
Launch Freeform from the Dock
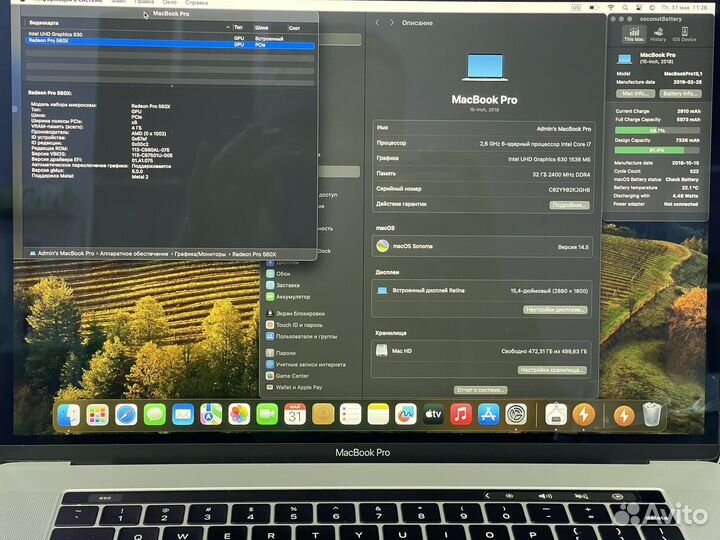(405, 415)
